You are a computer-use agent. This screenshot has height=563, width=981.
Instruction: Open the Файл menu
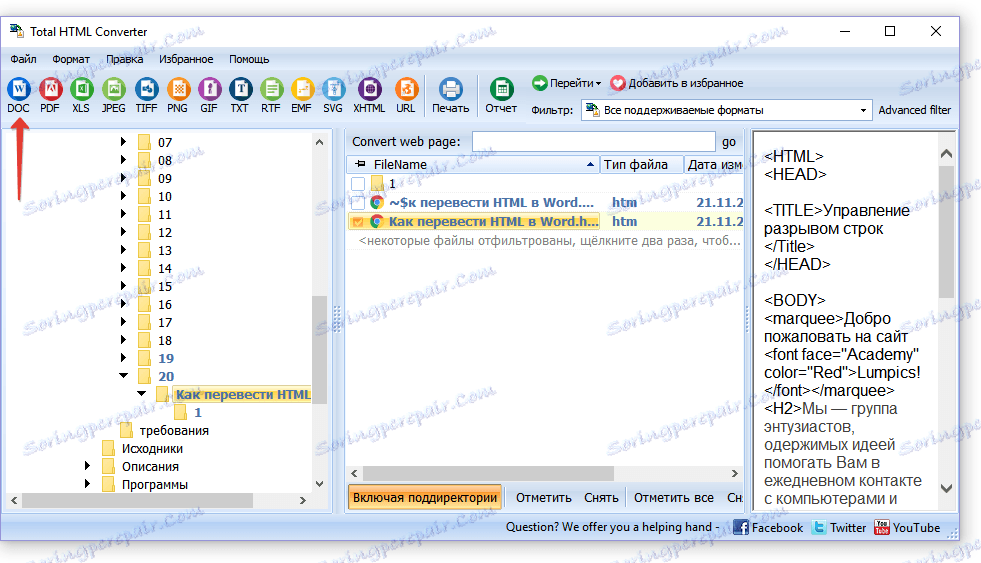point(23,59)
